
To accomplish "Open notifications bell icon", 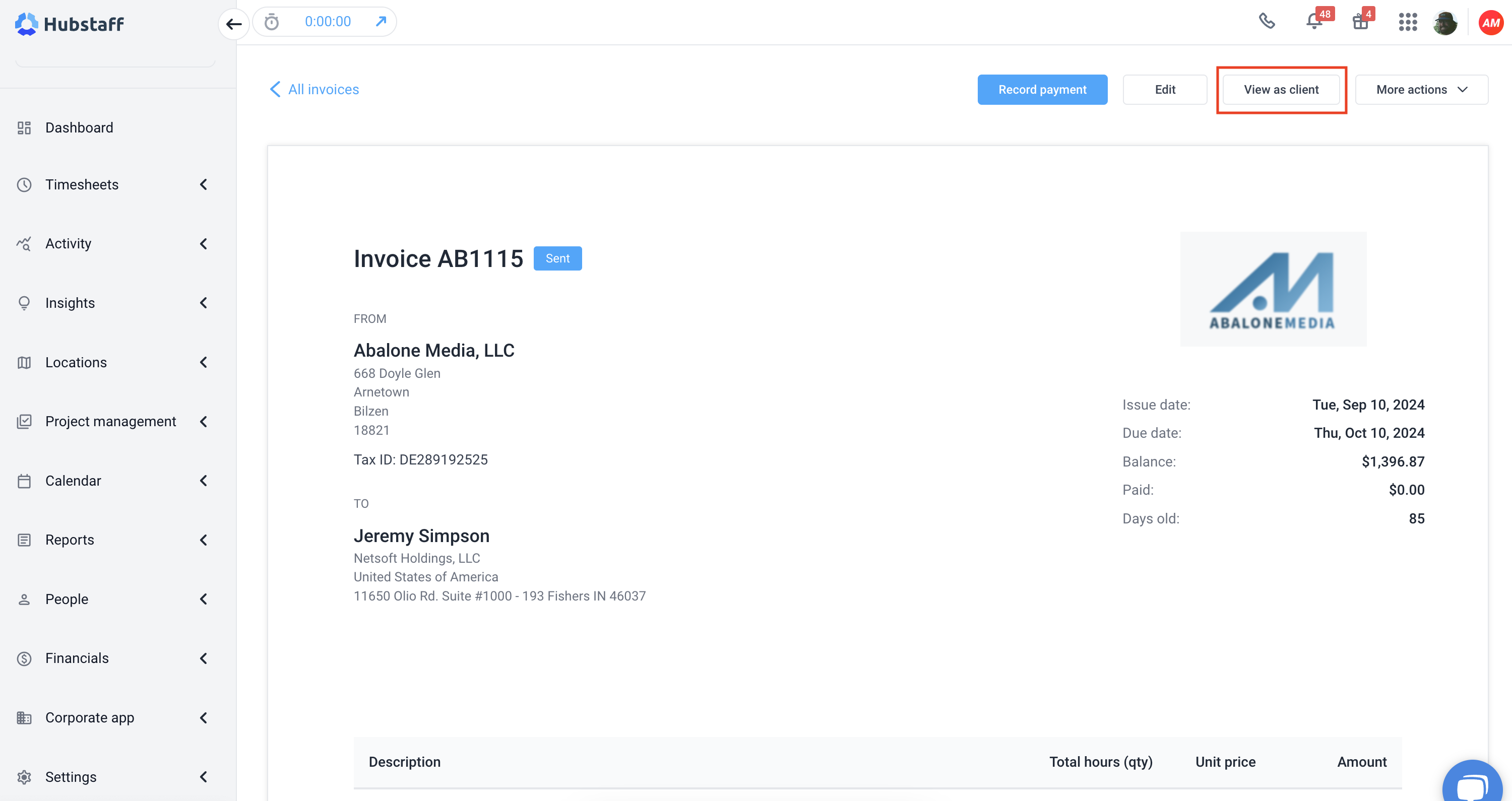I will [1314, 22].
